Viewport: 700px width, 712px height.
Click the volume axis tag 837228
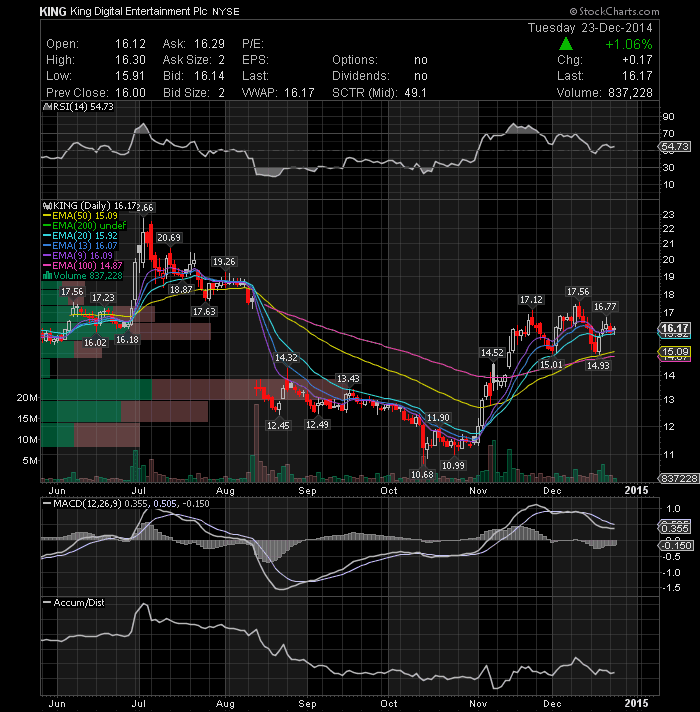(x=679, y=478)
